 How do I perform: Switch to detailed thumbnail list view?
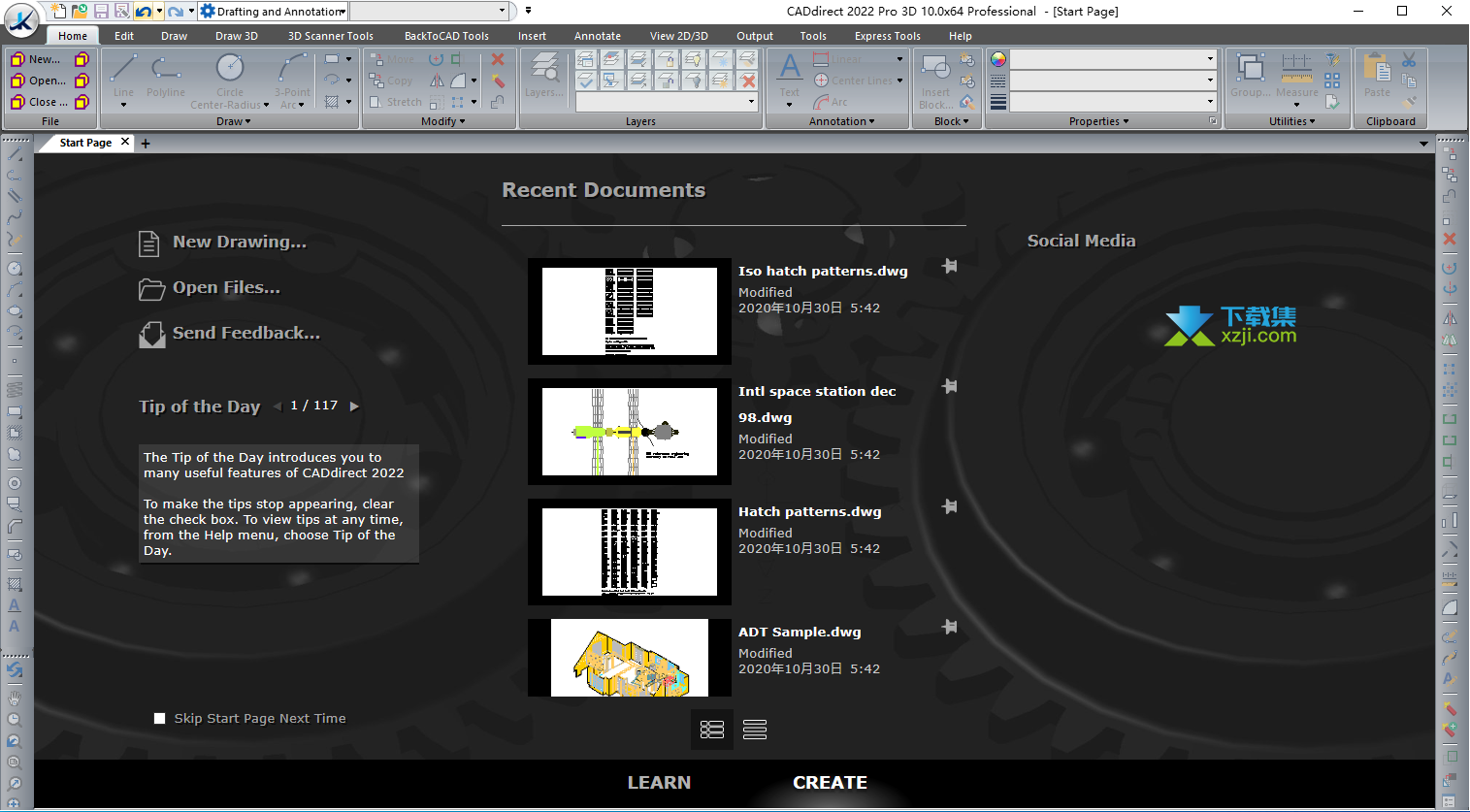click(712, 730)
